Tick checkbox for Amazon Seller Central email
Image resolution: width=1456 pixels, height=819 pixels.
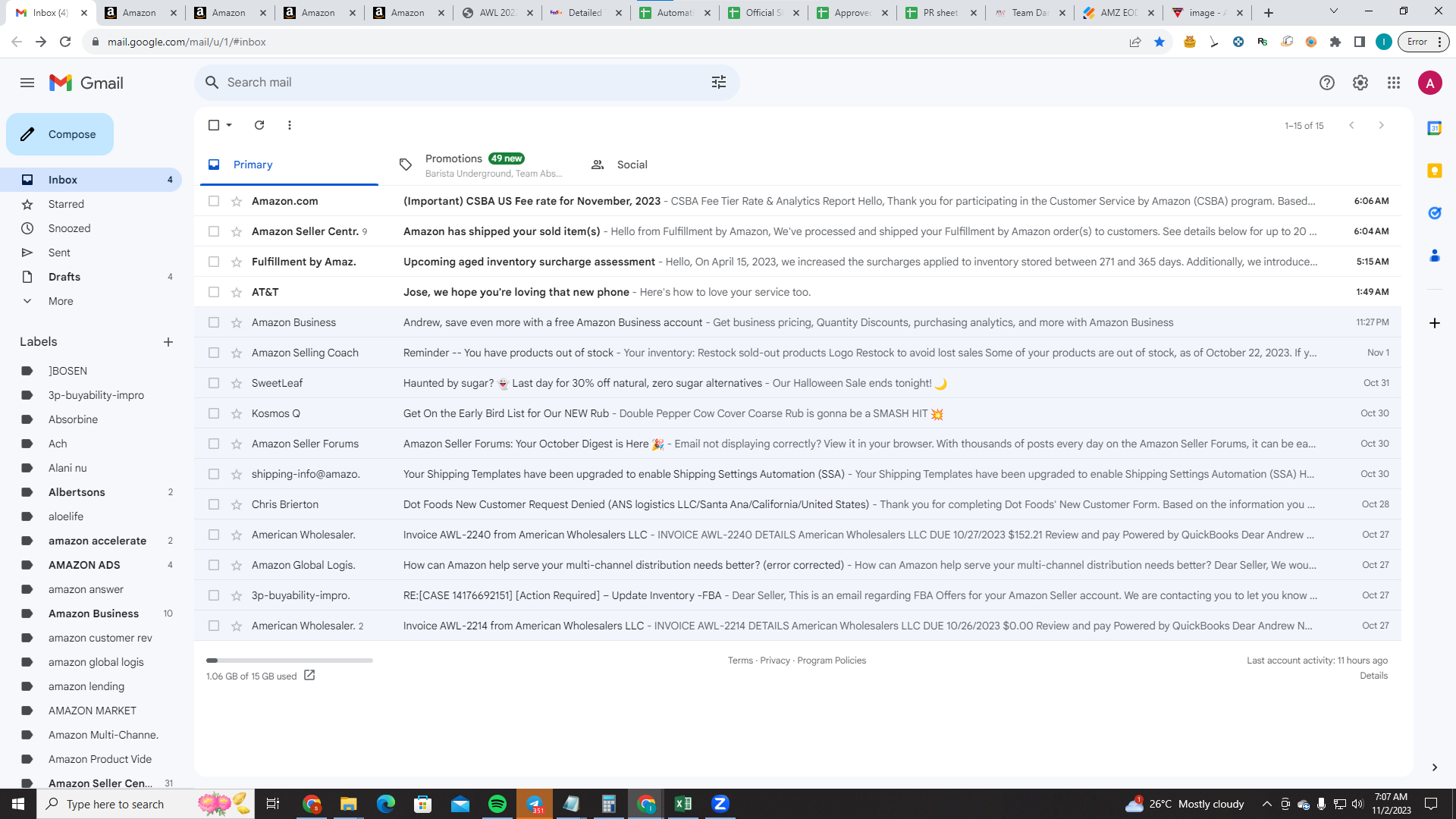(x=214, y=231)
